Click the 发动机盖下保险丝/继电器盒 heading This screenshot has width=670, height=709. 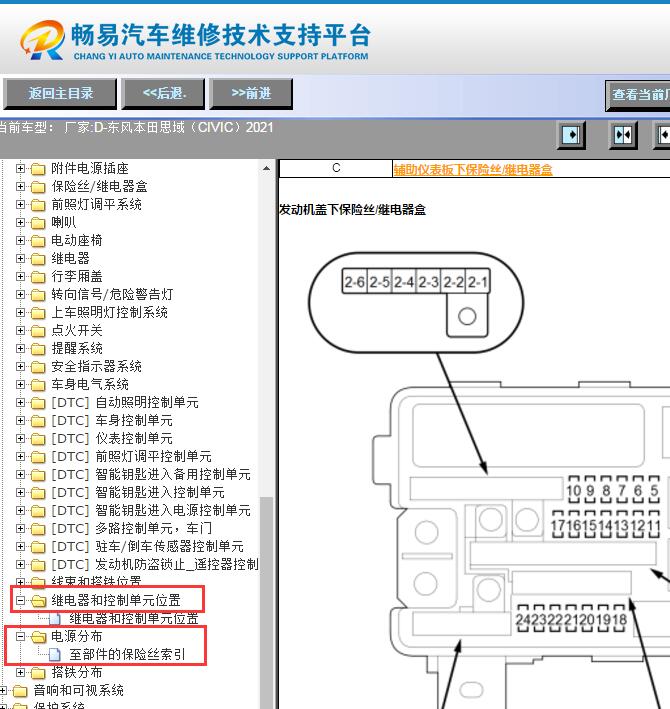pos(353,210)
